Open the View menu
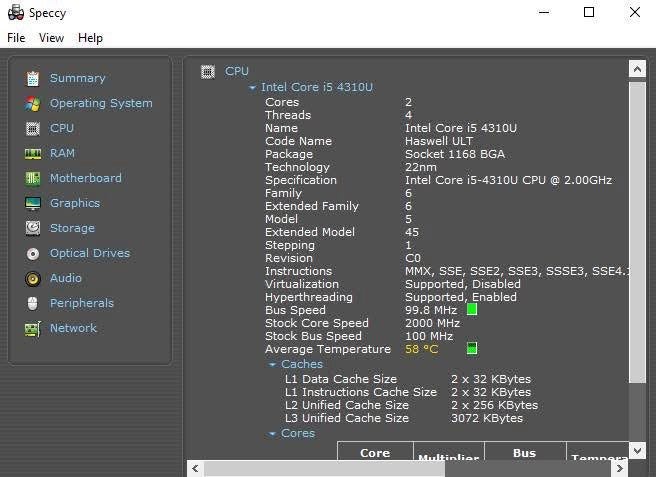 [51, 38]
